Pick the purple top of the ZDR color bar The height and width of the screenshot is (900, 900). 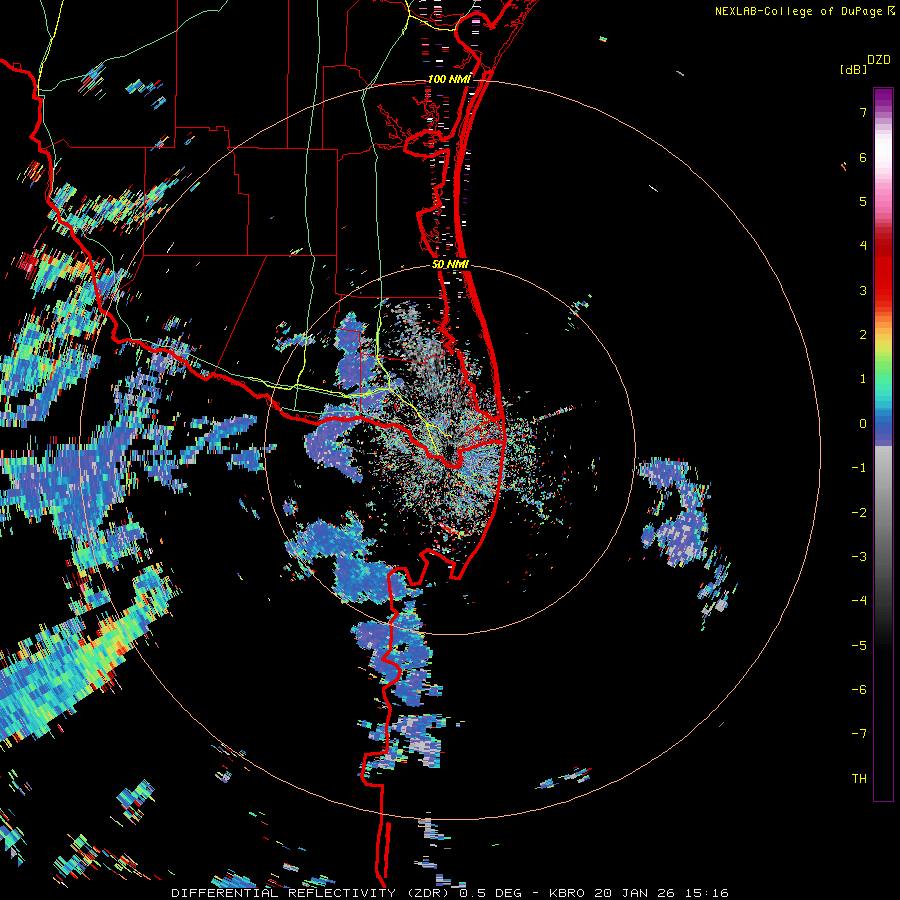(x=883, y=98)
